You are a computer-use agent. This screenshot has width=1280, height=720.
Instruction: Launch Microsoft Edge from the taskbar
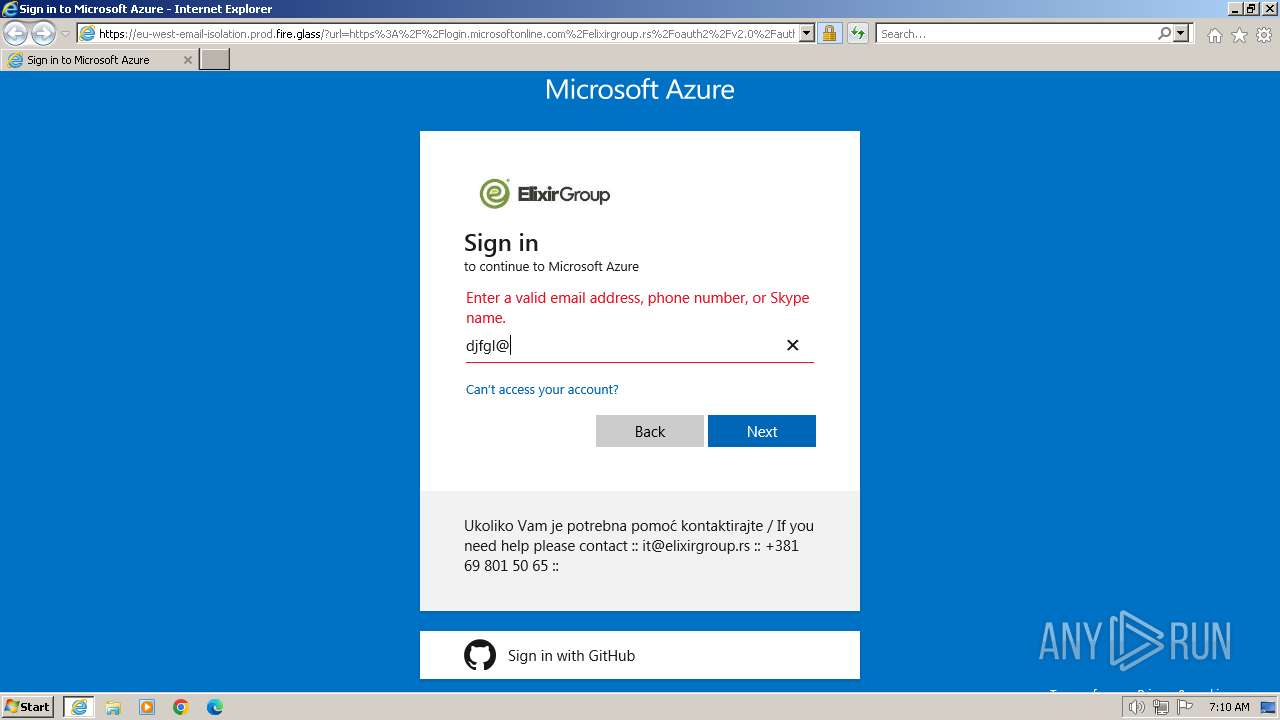[215, 707]
